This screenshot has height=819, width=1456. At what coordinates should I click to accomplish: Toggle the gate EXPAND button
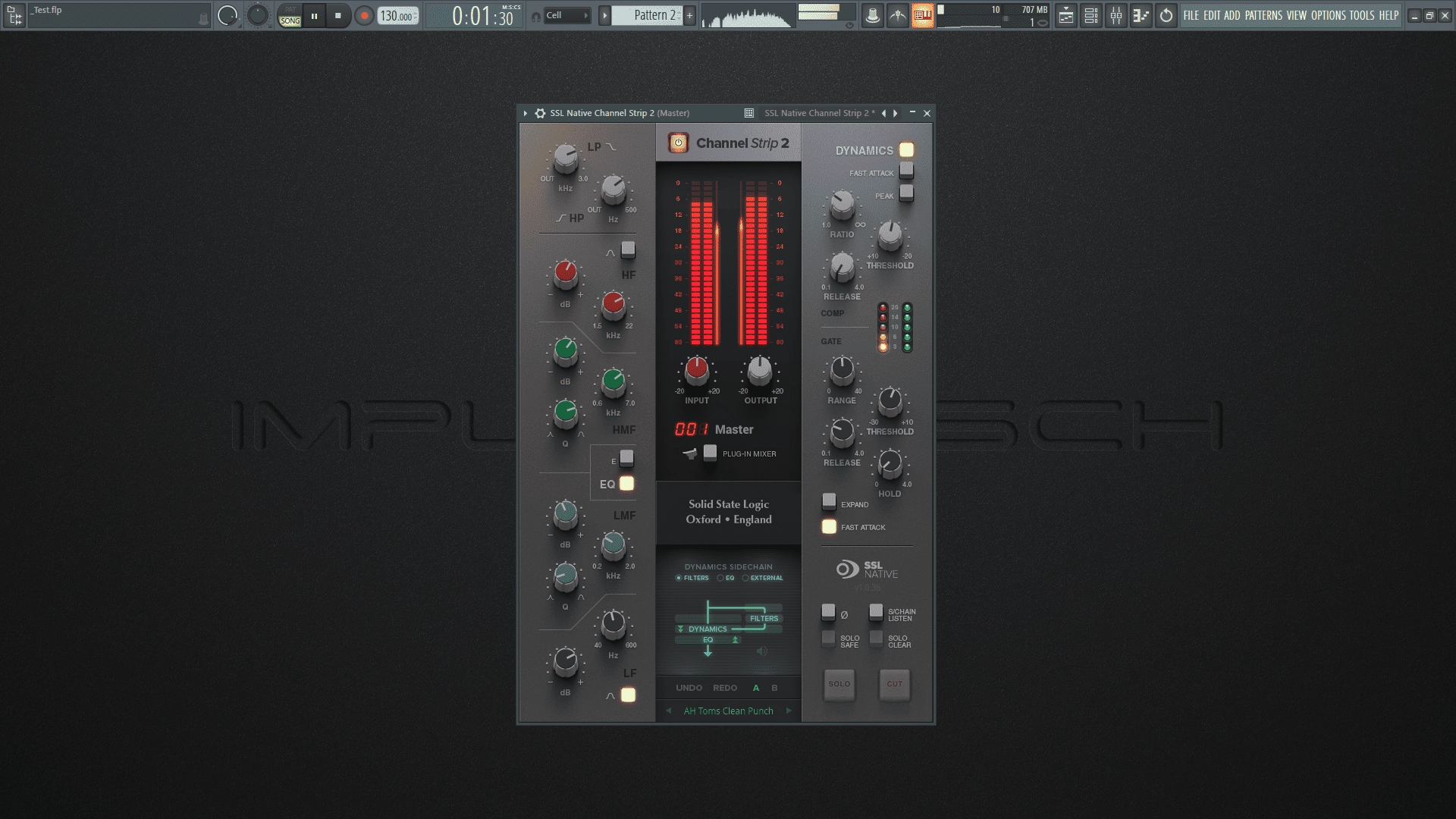(829, 502)
